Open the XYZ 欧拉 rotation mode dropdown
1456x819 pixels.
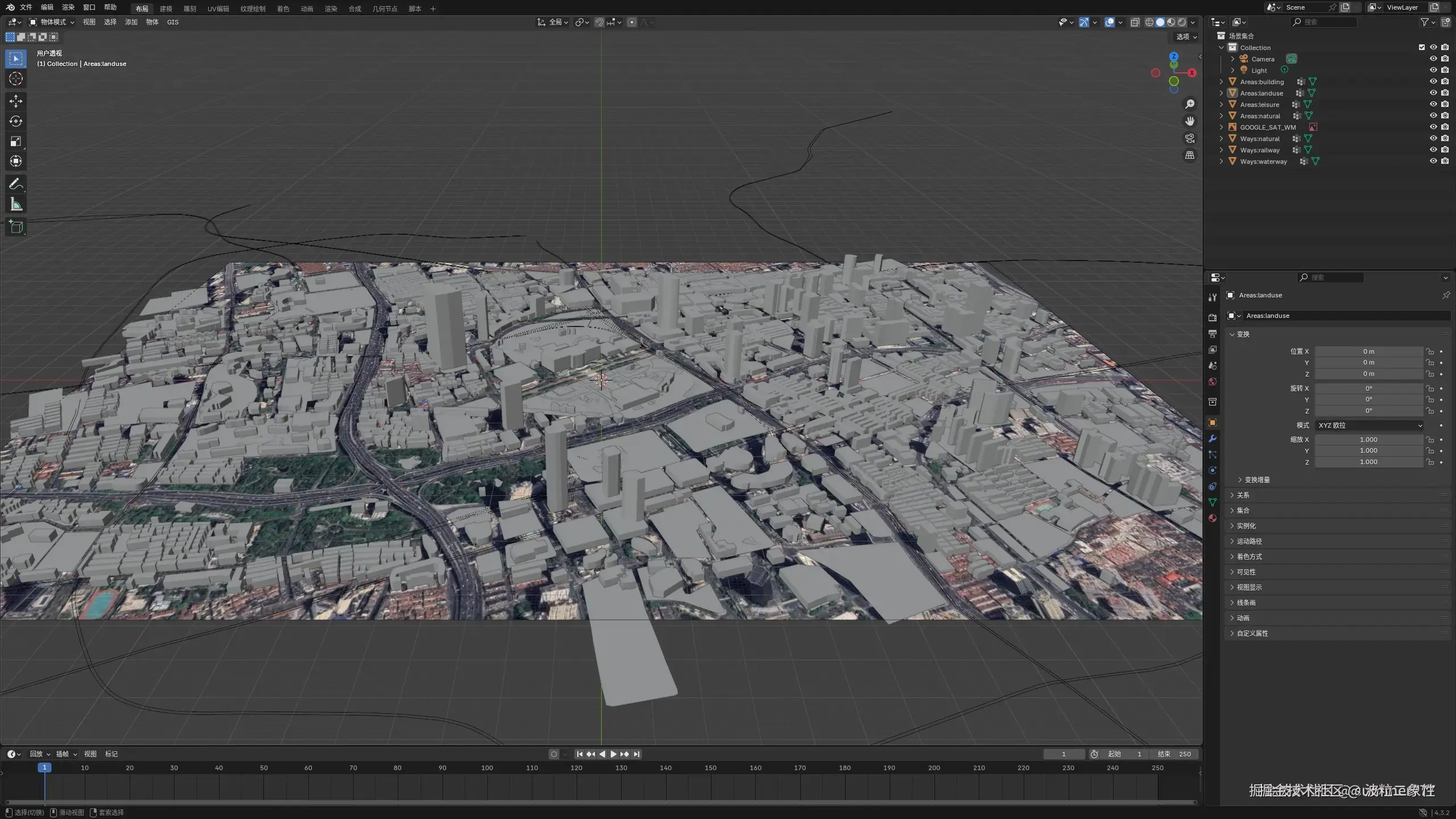[x=1368, y=425]
